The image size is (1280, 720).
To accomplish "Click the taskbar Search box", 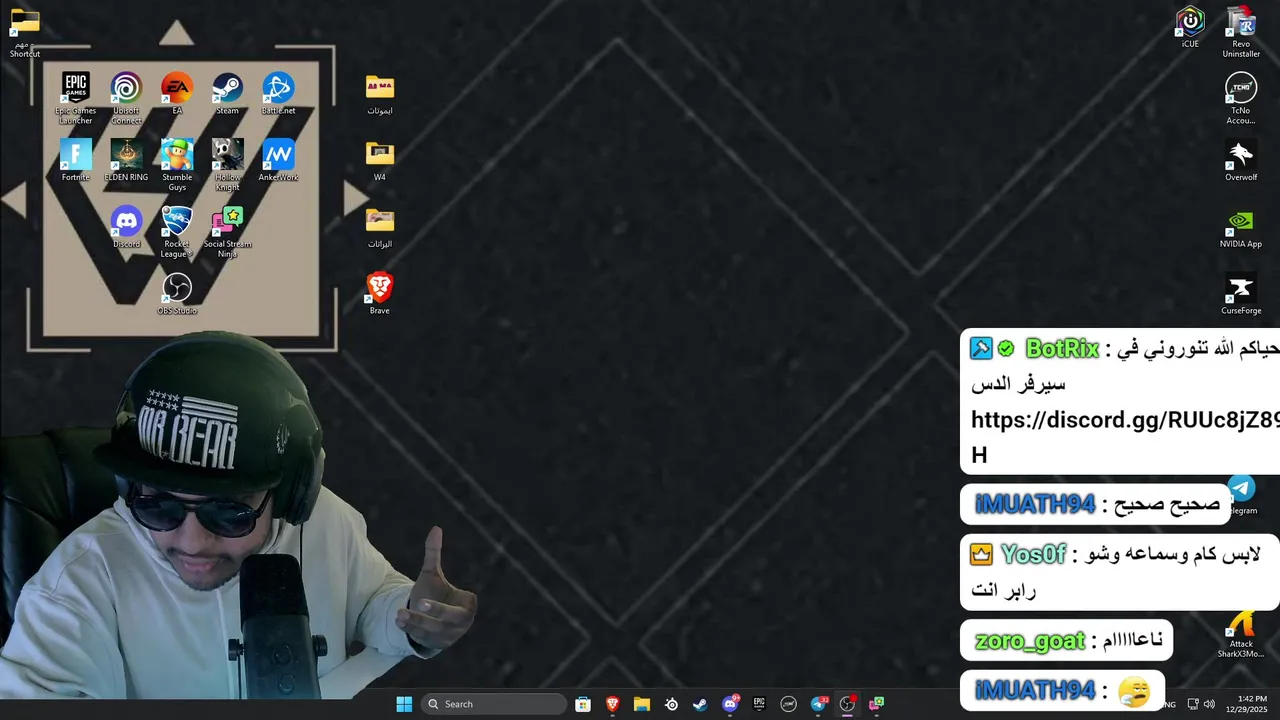I will point(493,704).
